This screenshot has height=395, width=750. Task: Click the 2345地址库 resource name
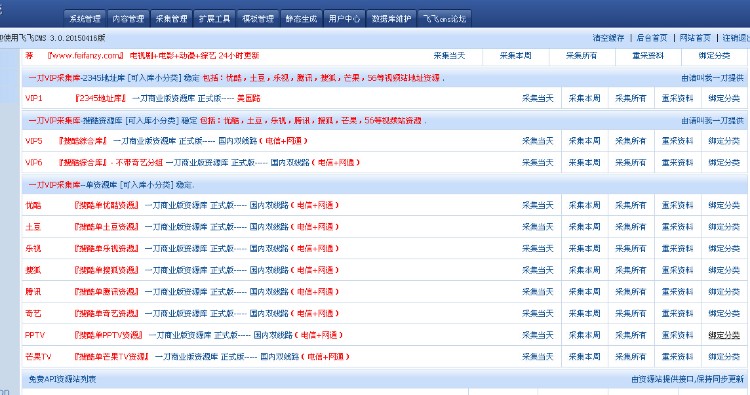pyautogui.click(x=100, y=98)
